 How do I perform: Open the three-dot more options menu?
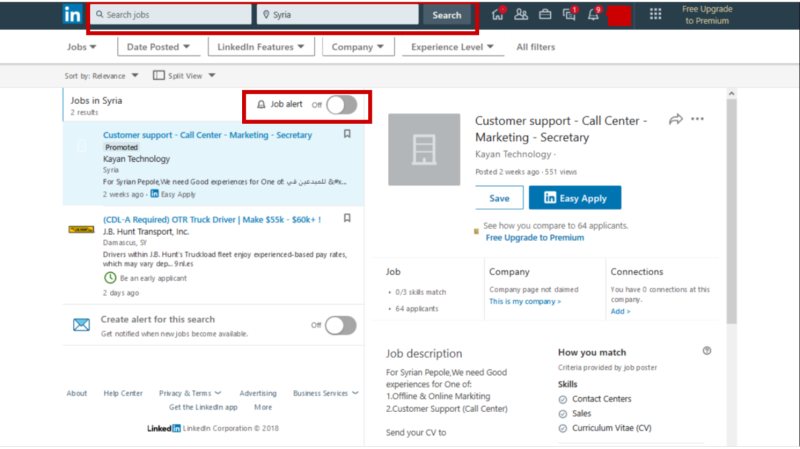tap(698, 119)
